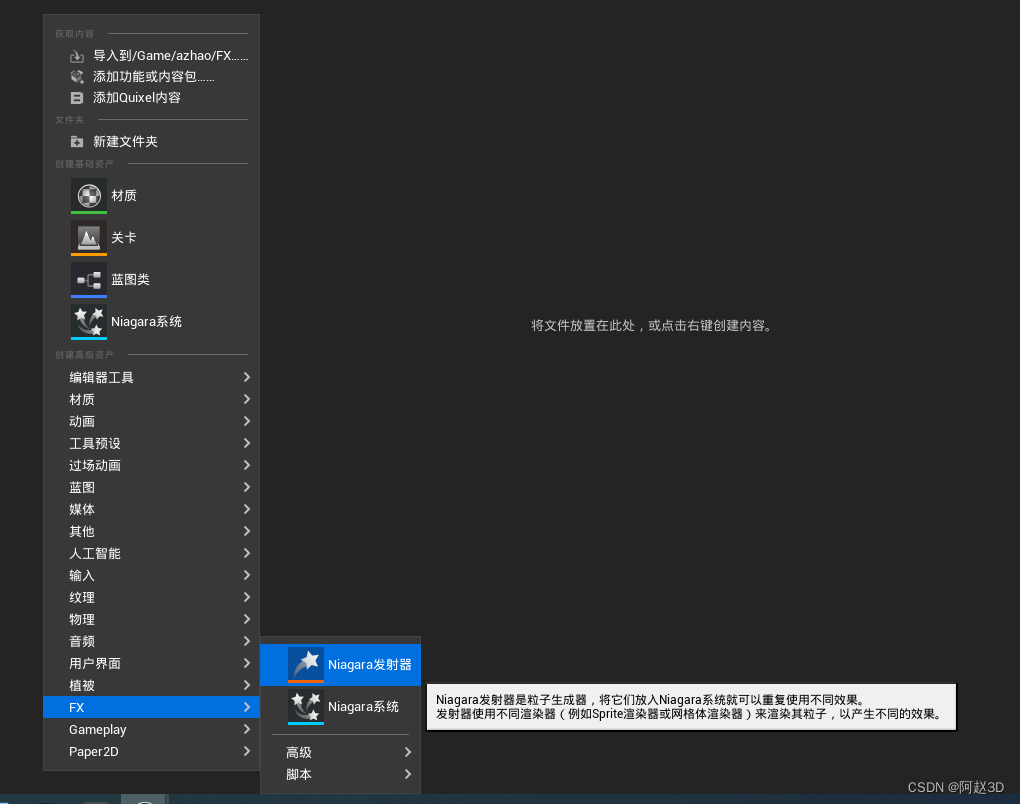Open the 脚本 submenu in FX

point(340,775)
